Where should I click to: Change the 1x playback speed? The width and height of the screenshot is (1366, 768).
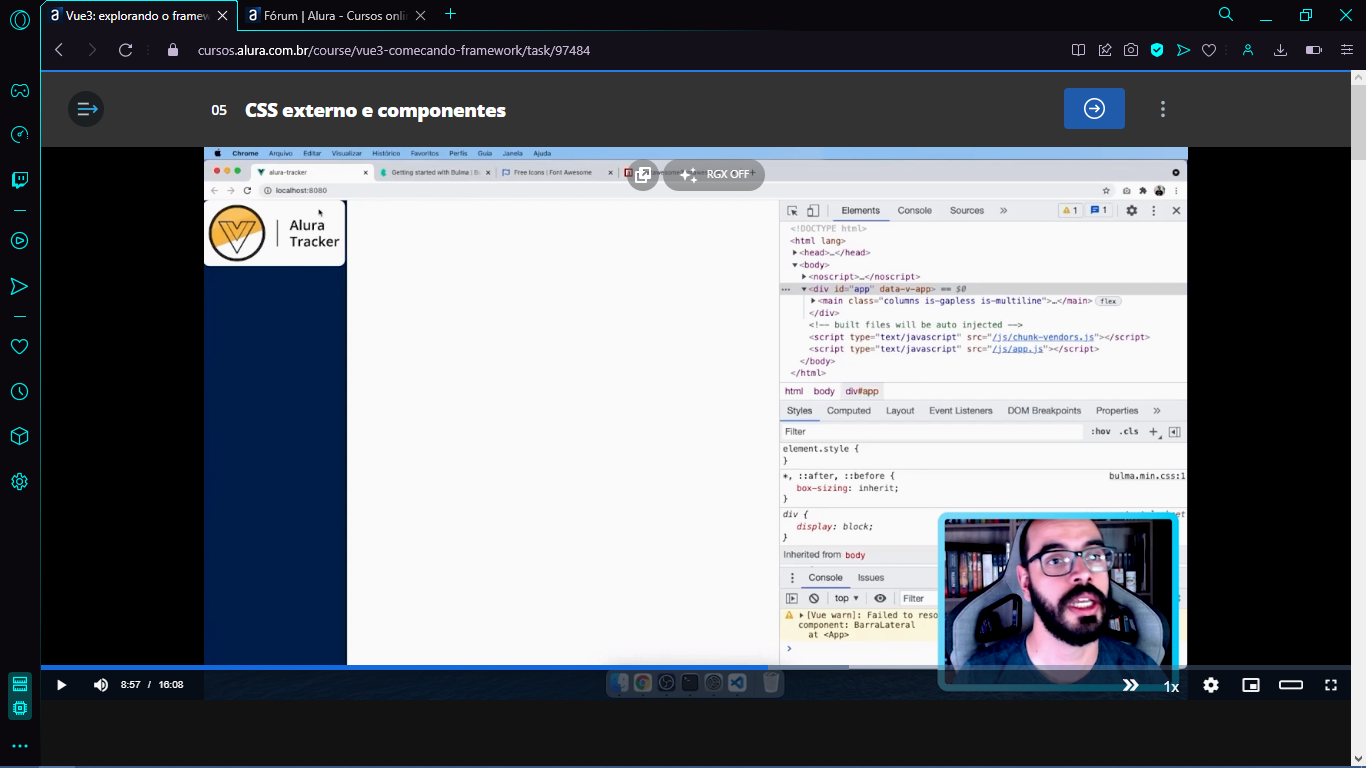pos(1171,687)
